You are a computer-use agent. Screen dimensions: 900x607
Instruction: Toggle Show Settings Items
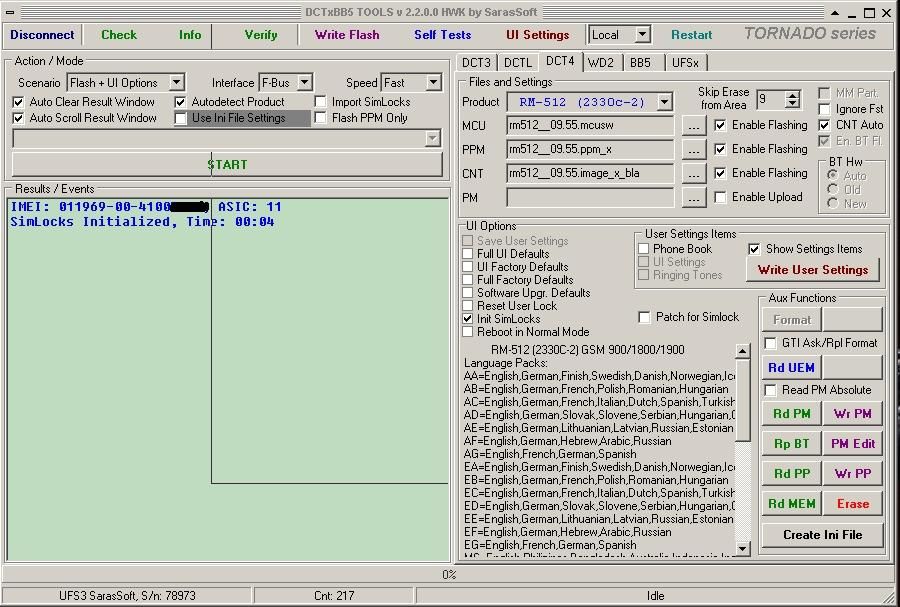tap(754, 249)
